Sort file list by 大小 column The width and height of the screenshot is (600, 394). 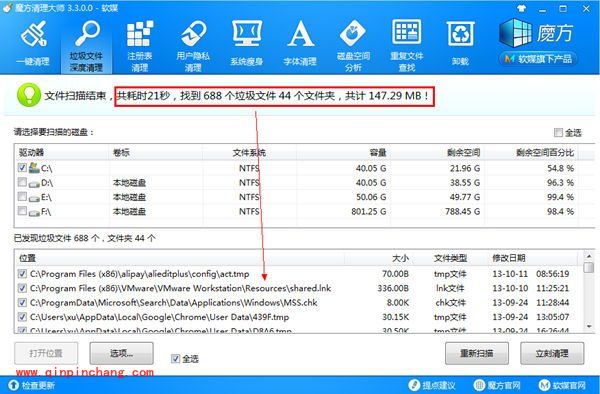point(379,258)
